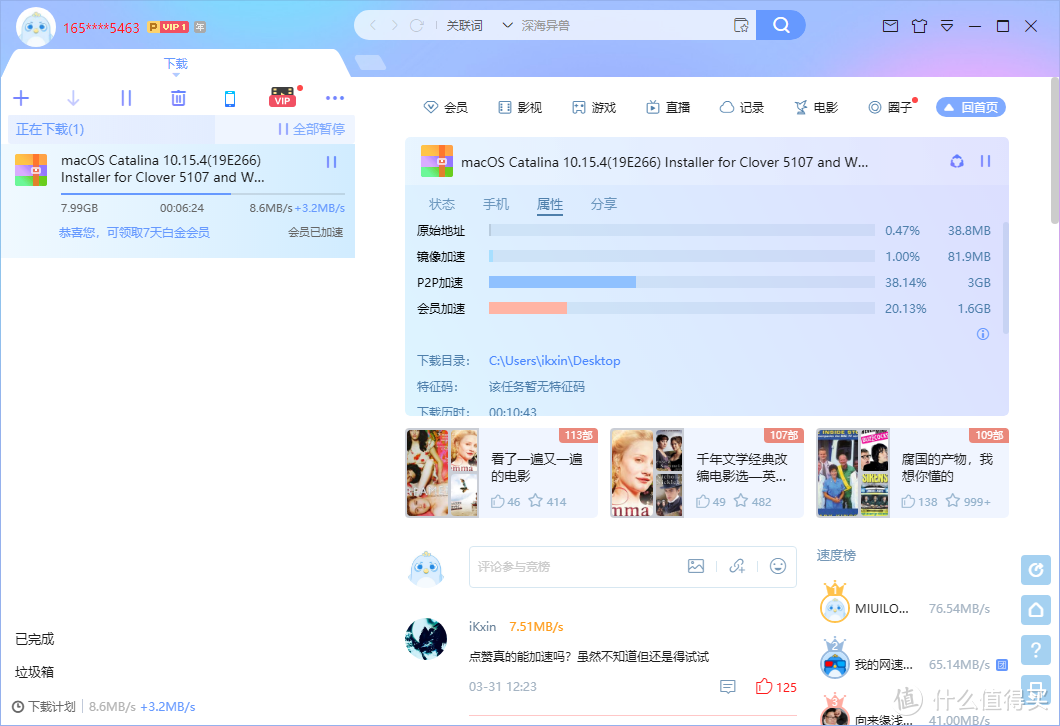Open the more options ... menu
Viewport: 1060px width, 726px height.
click(x=335, y=98)
